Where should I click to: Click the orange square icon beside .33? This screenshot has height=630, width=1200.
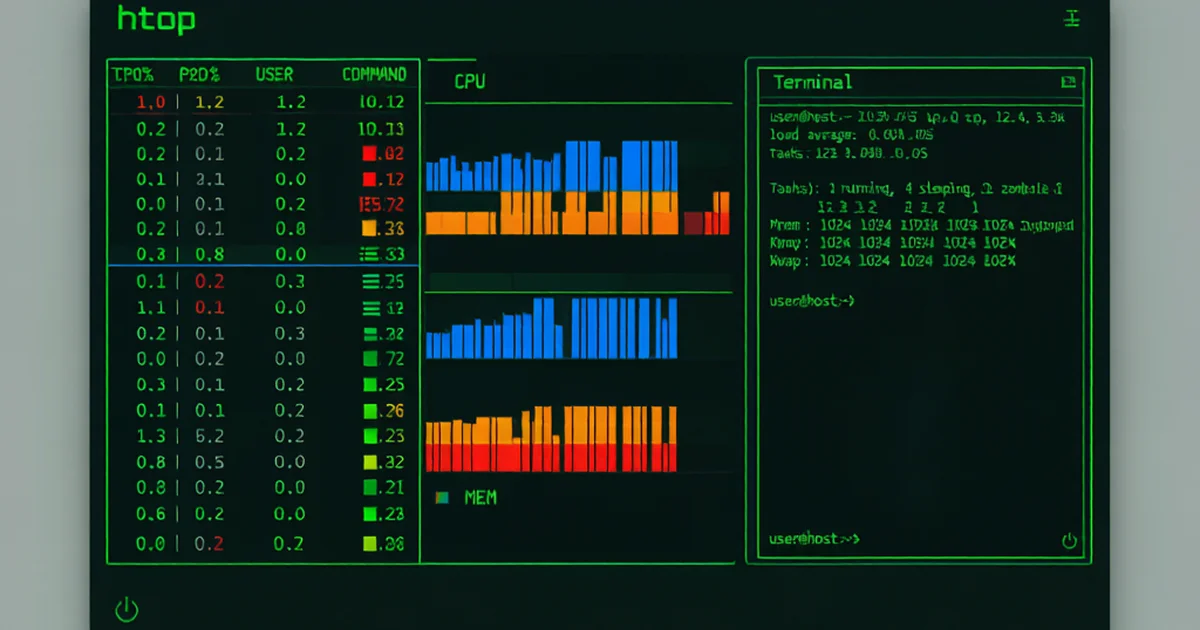click(x=367, y=229)
